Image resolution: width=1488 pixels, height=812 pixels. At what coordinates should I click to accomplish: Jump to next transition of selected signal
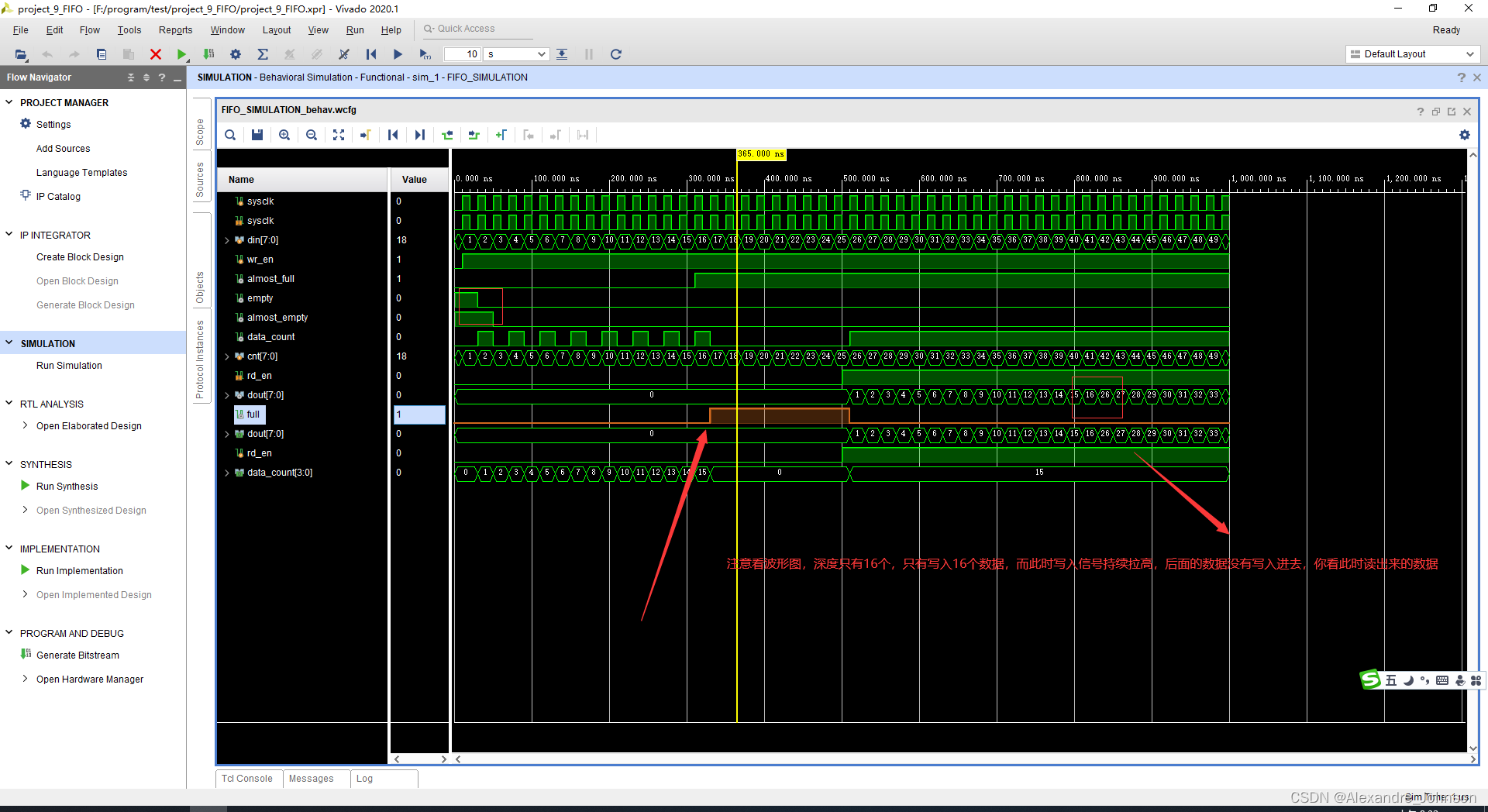pyautogui.click(x=419, y=135)
